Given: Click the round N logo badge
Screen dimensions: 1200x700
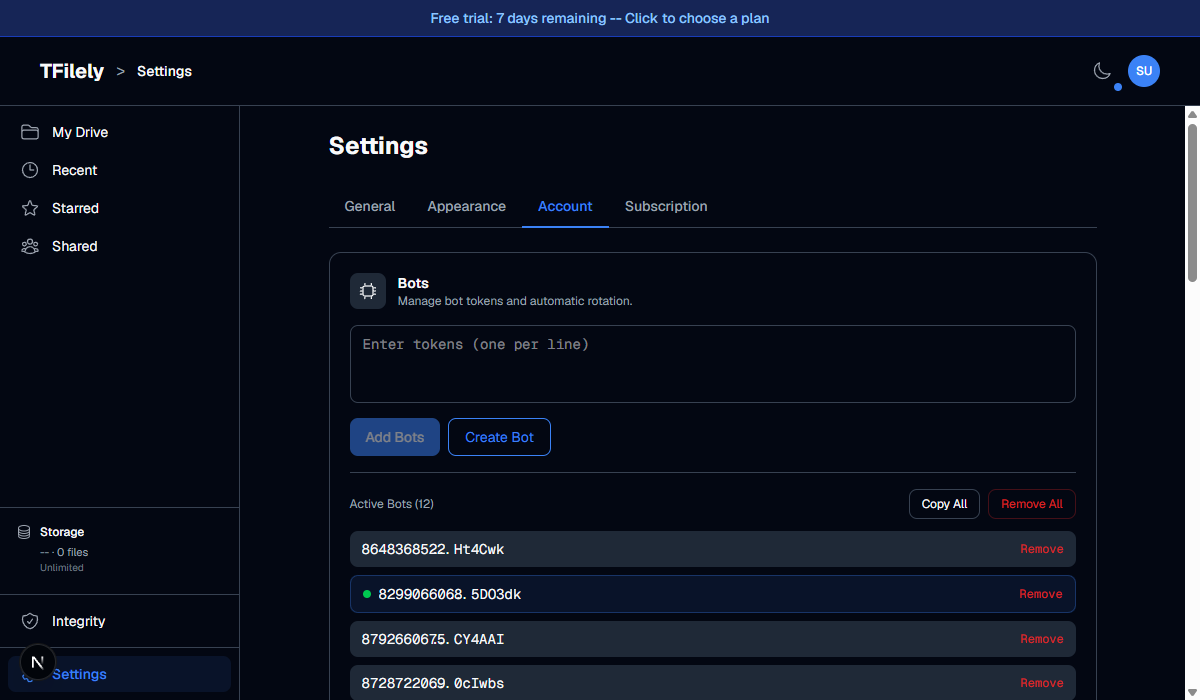Looking at the screenshot, I should pos(37,661).
